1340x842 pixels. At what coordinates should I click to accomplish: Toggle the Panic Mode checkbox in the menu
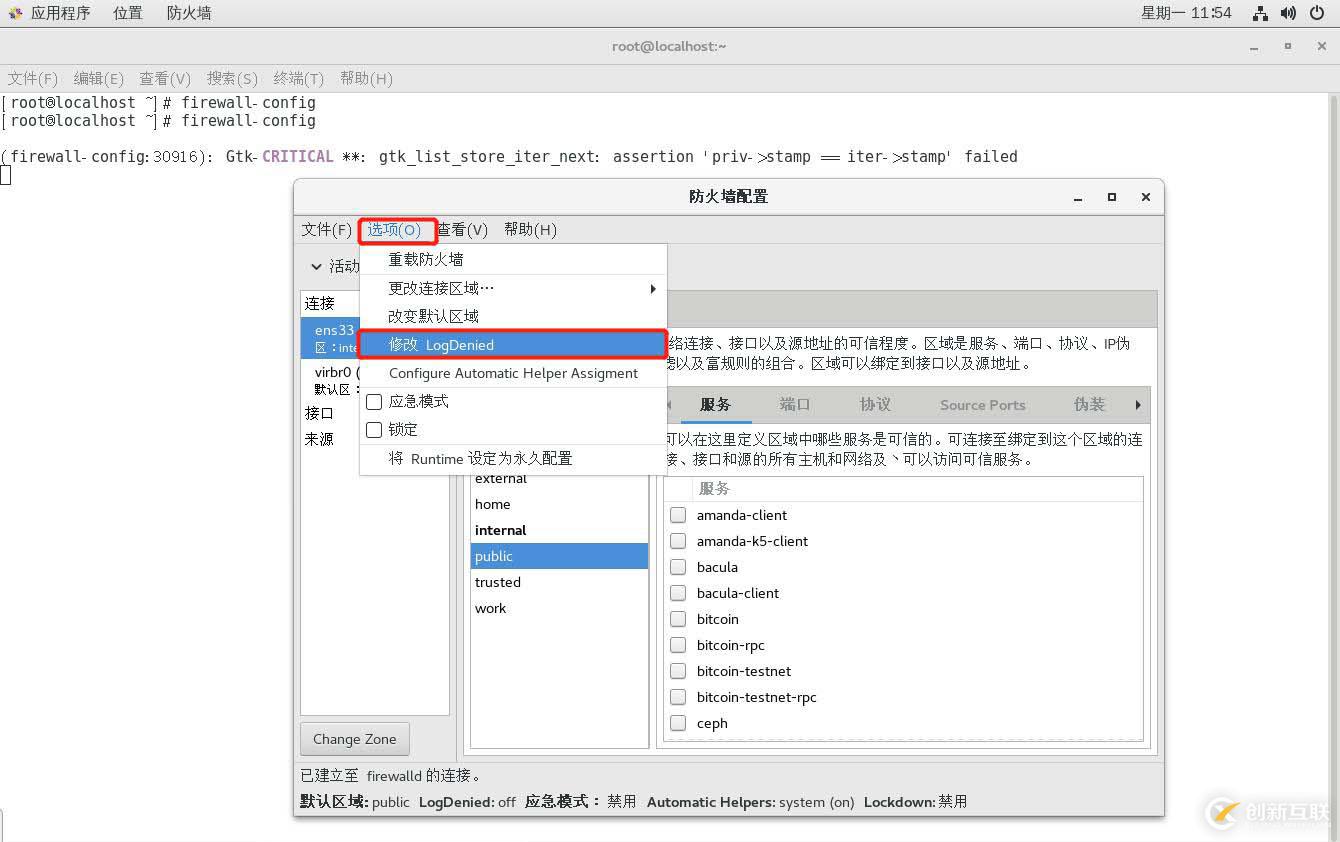[374, 401]
